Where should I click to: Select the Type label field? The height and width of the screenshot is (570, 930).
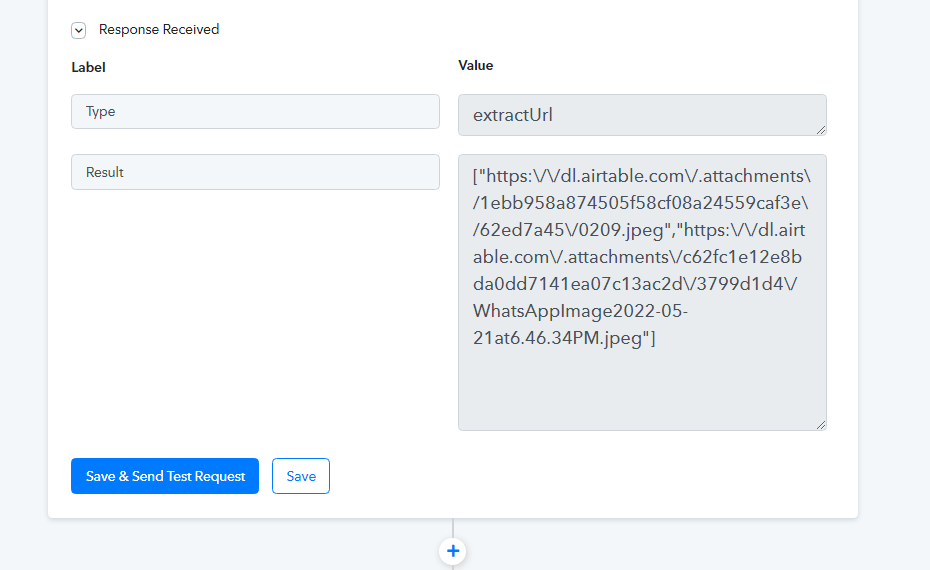tap(255, 112)
